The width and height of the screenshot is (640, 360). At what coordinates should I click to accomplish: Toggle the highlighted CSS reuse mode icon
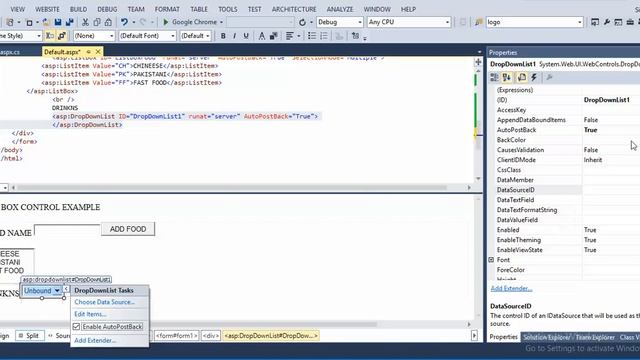point(62,36)
